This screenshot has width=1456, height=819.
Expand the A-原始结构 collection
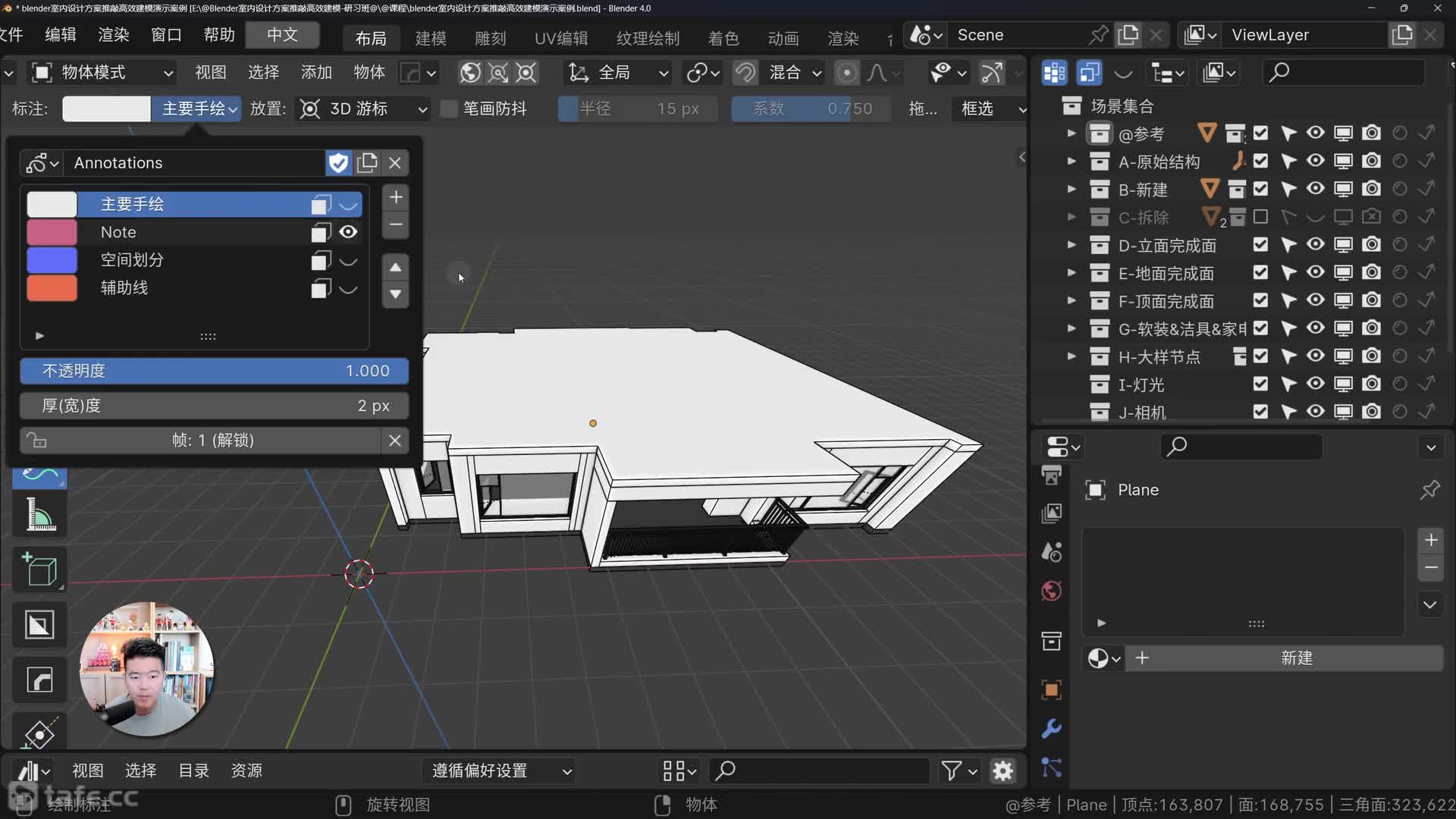tap(1071, 161)
